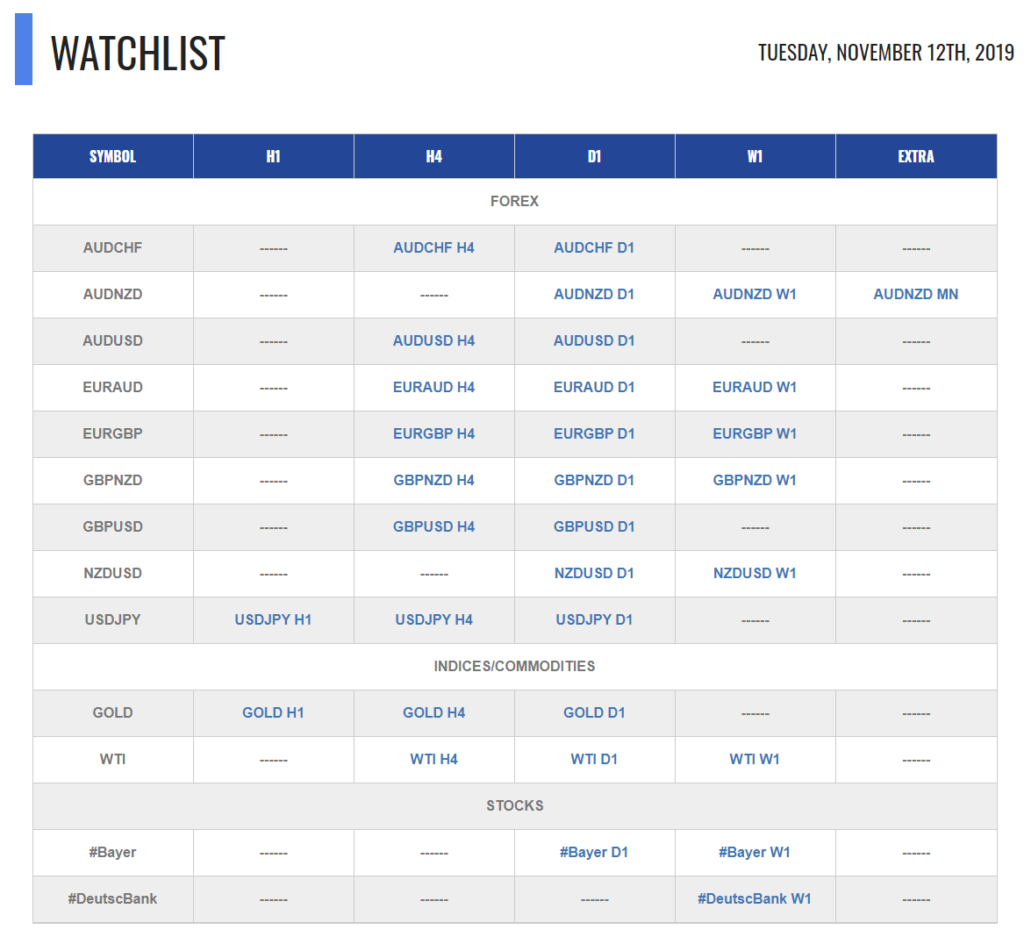1024x937 pixels.
Task: Open the NZDUSD D1 chart link
Action: point(594,573)
